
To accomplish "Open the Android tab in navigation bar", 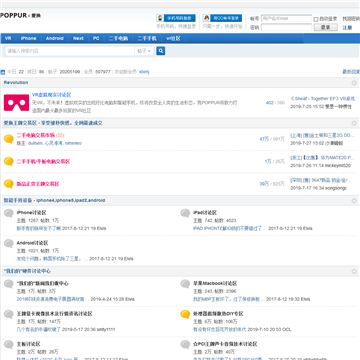I will (x=55, y=38).
